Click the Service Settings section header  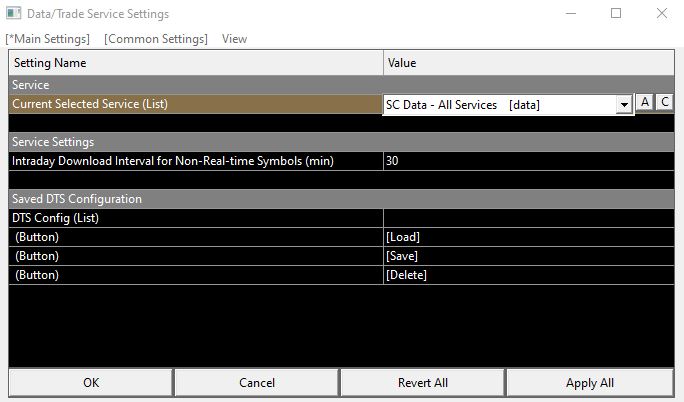[342, 142]
